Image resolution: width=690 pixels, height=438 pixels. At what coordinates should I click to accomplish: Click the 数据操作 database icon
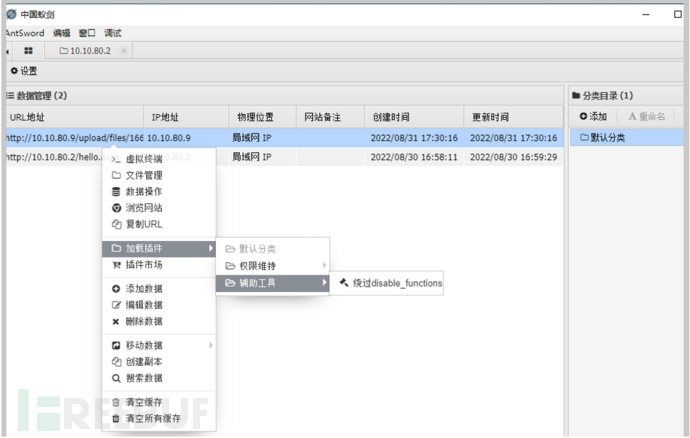pos(116,191)
